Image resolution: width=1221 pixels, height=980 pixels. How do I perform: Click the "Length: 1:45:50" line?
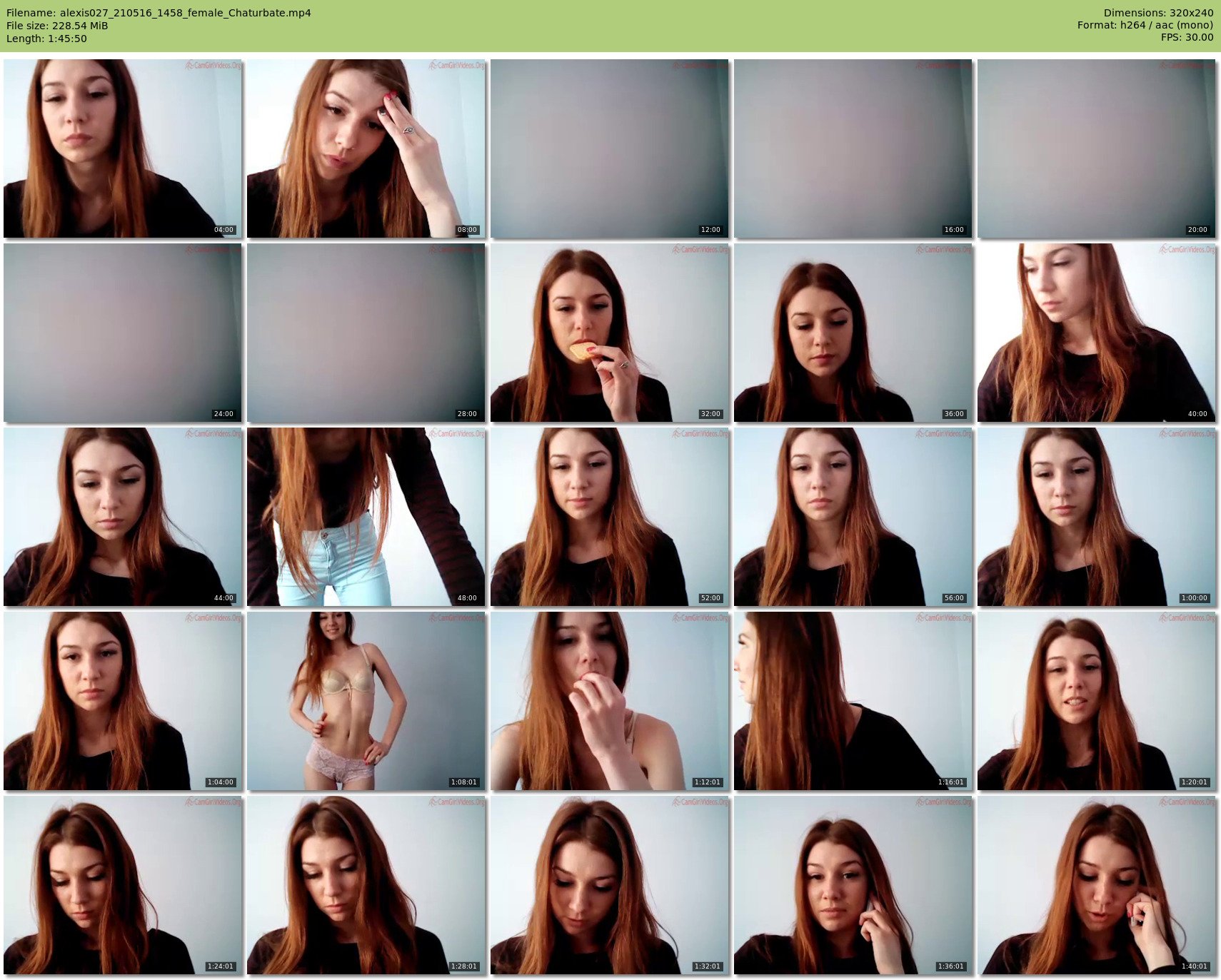coord(46,39)
